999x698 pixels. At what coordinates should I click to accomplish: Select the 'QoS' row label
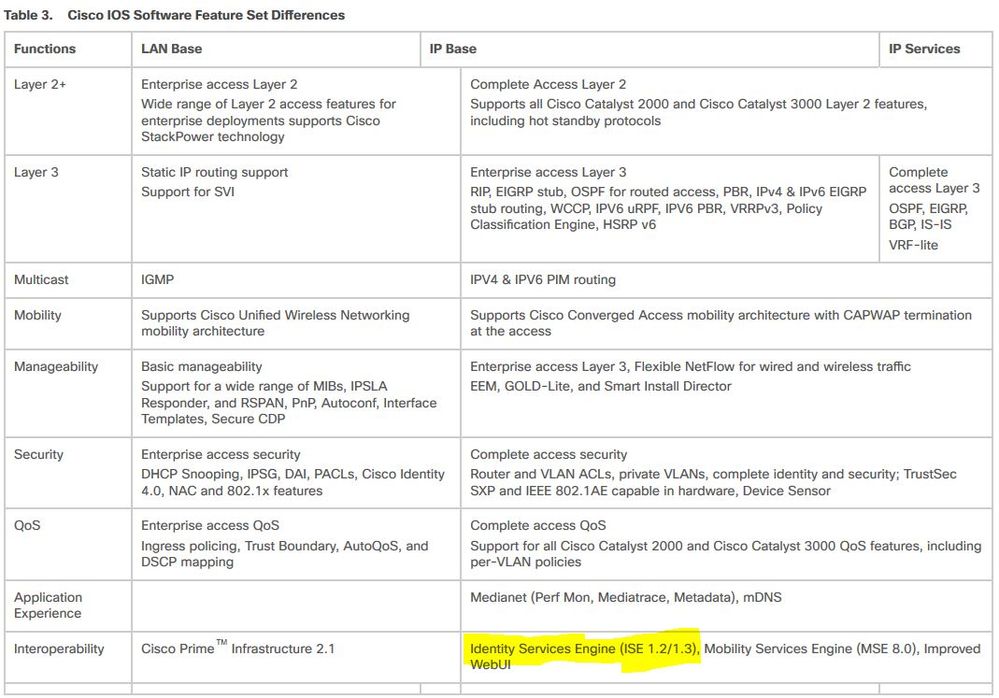pyautogui.click(x=27, y=525)
